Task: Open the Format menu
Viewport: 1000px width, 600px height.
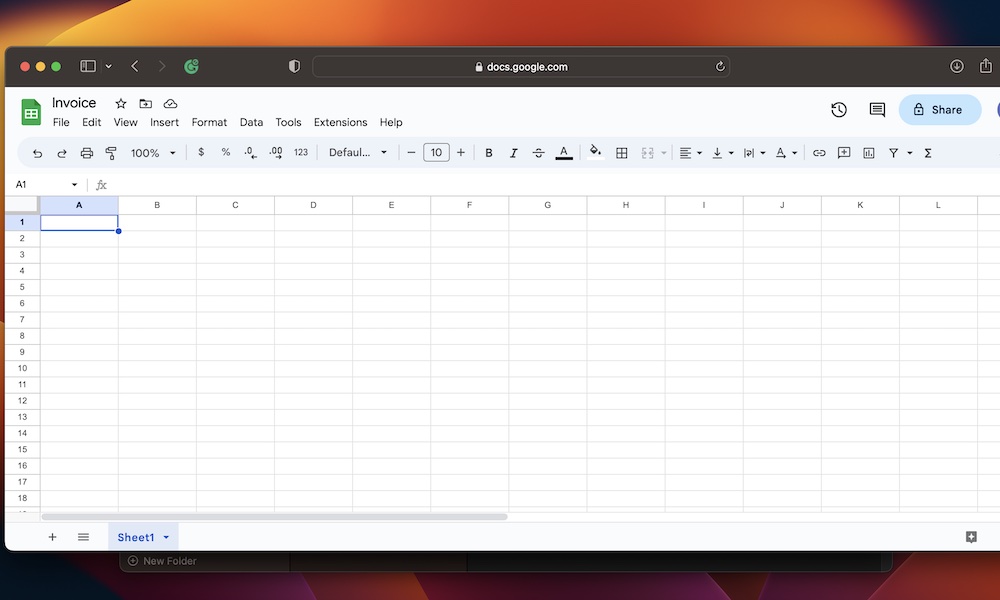Action: coord(209,122)
